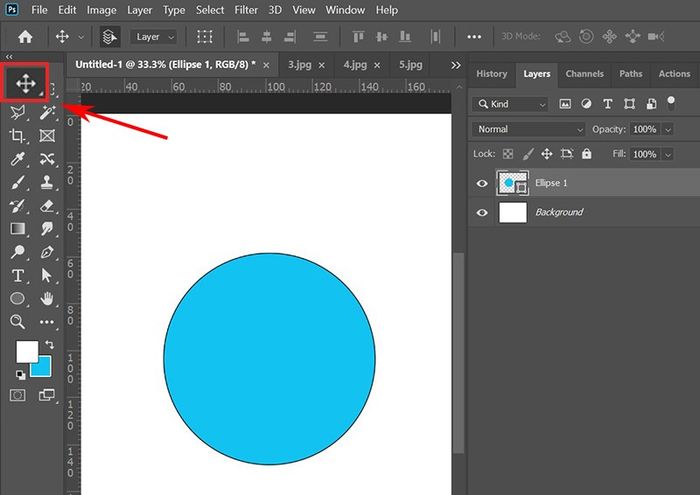Select the Crop tool
The image size is (700, 495).
(17, 136)
